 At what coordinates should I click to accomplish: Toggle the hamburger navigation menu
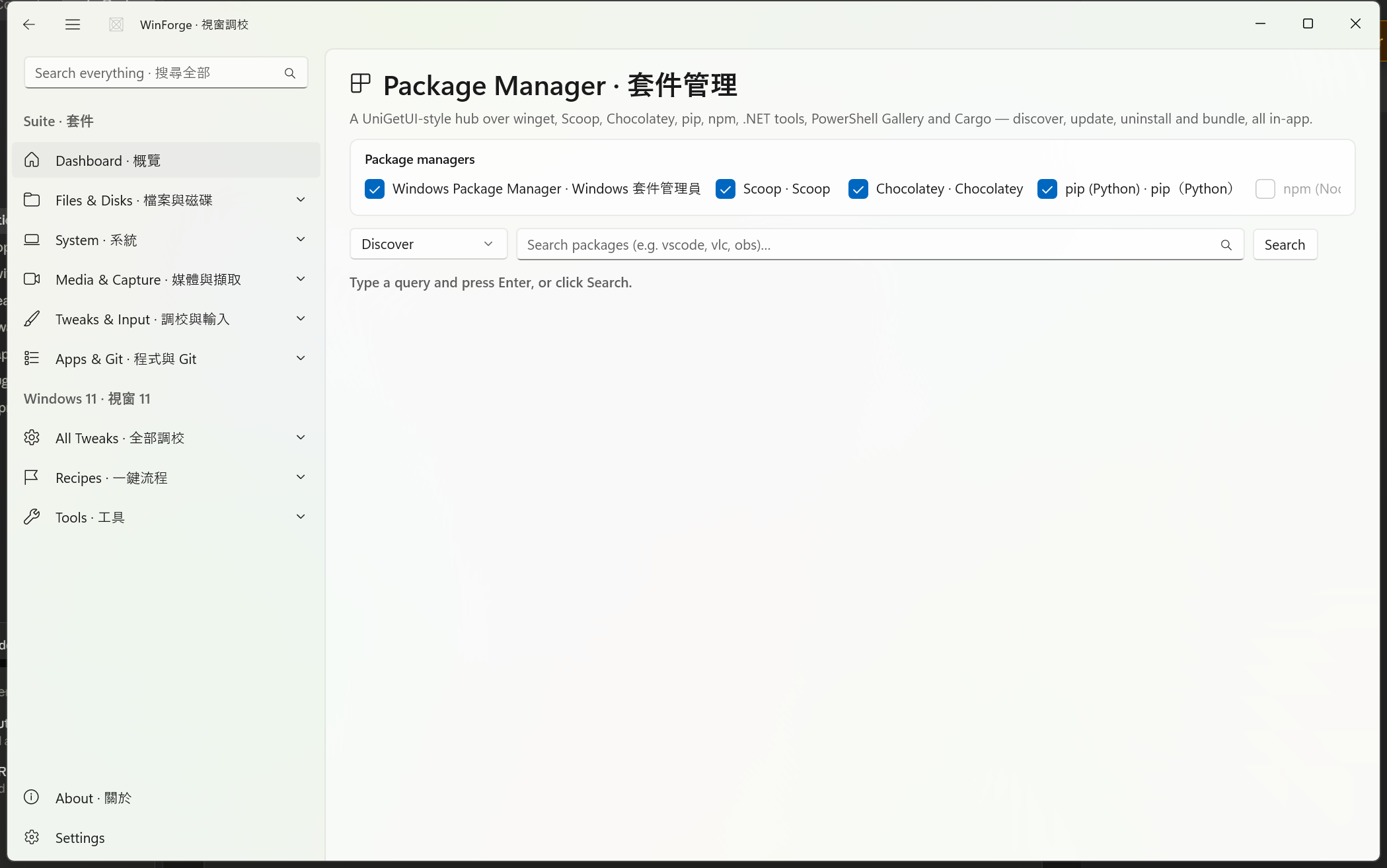pos(73,24)
